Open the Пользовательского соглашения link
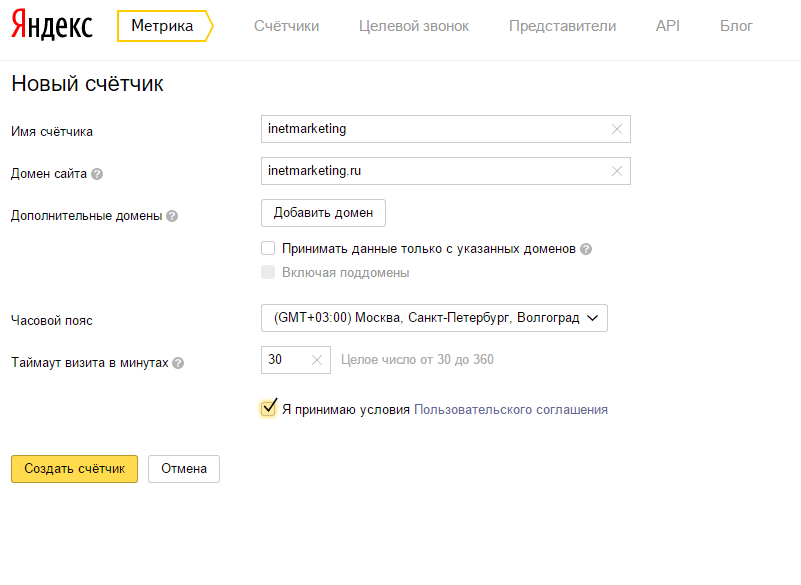 511,410
